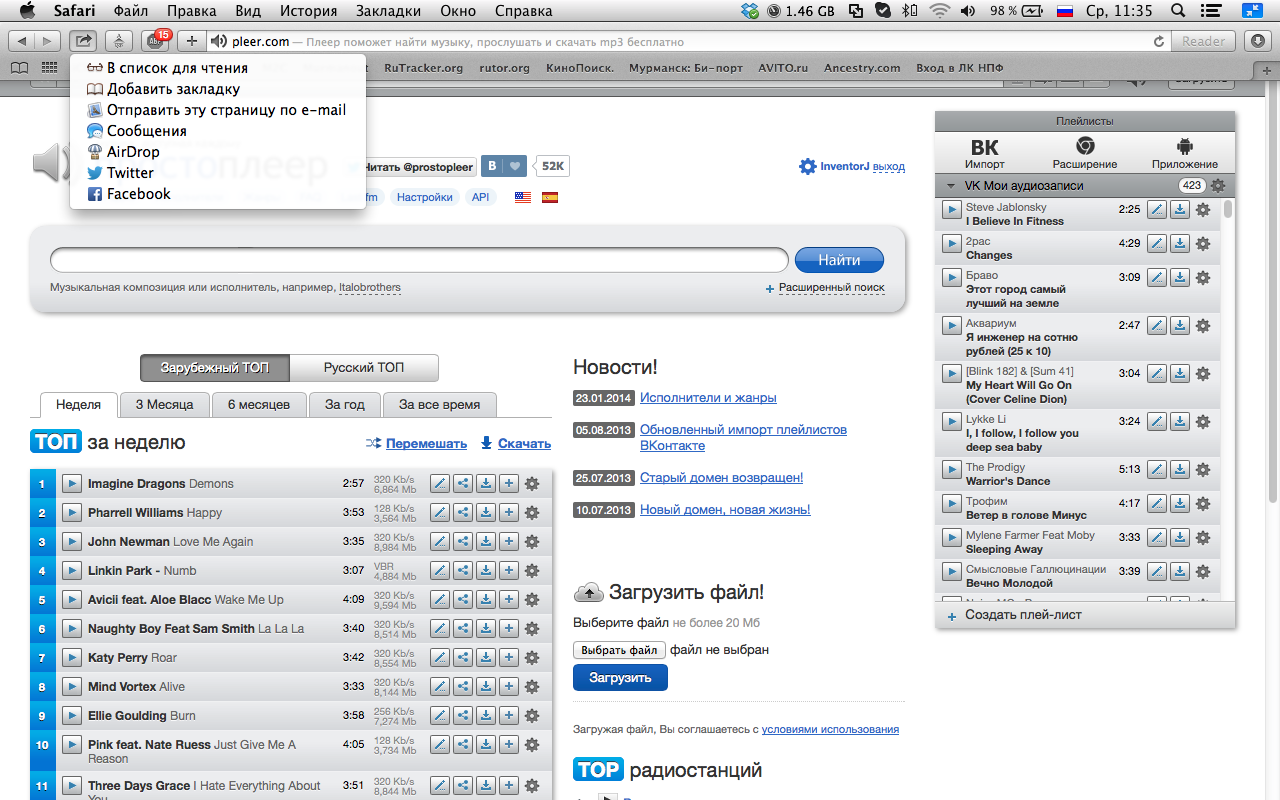The width and height of the screenshot is (1280, 800).
Task: Click the Перемешать shuffle link
Action: [x=426, y=444]
